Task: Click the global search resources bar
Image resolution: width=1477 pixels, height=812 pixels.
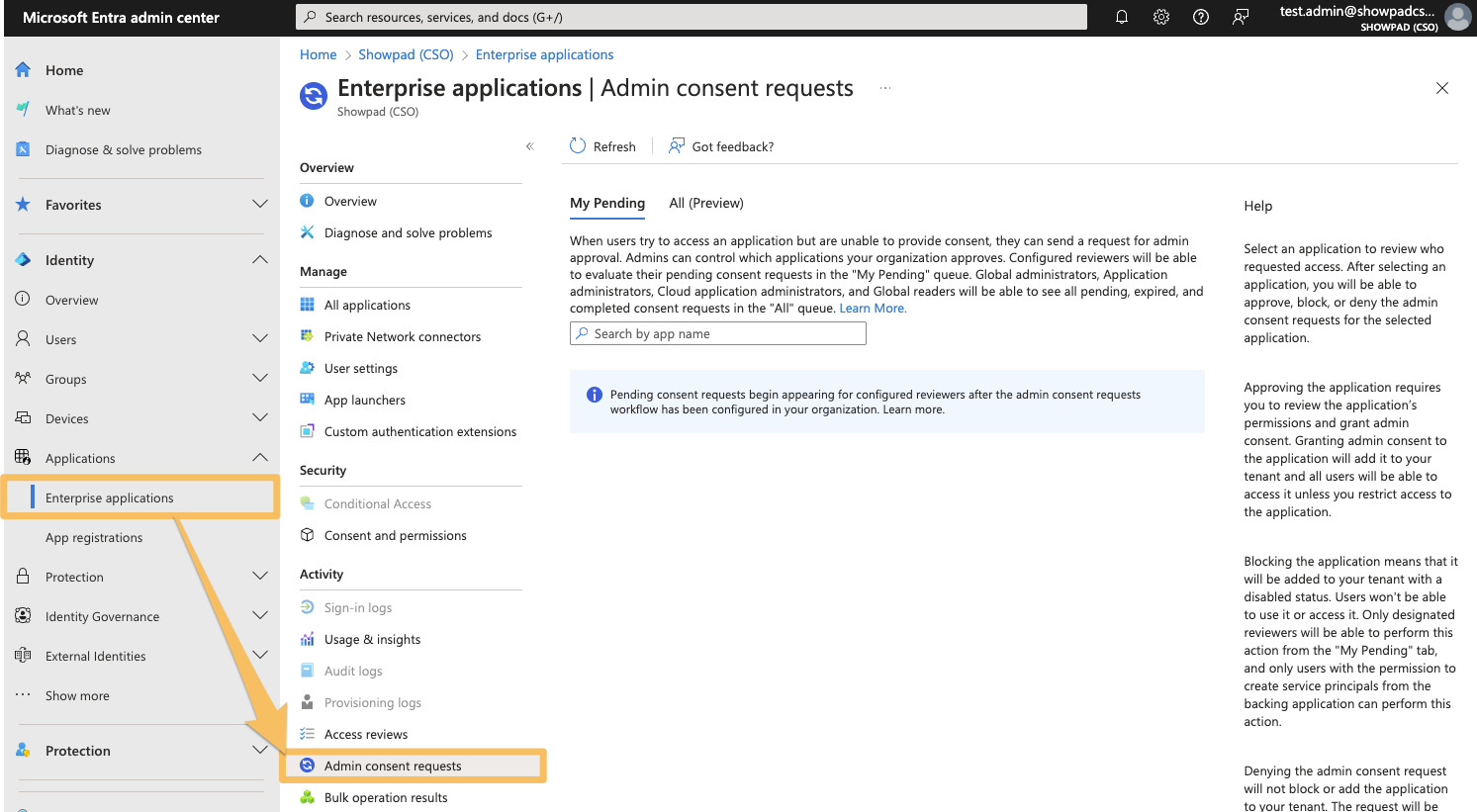Action: [692, 17]
